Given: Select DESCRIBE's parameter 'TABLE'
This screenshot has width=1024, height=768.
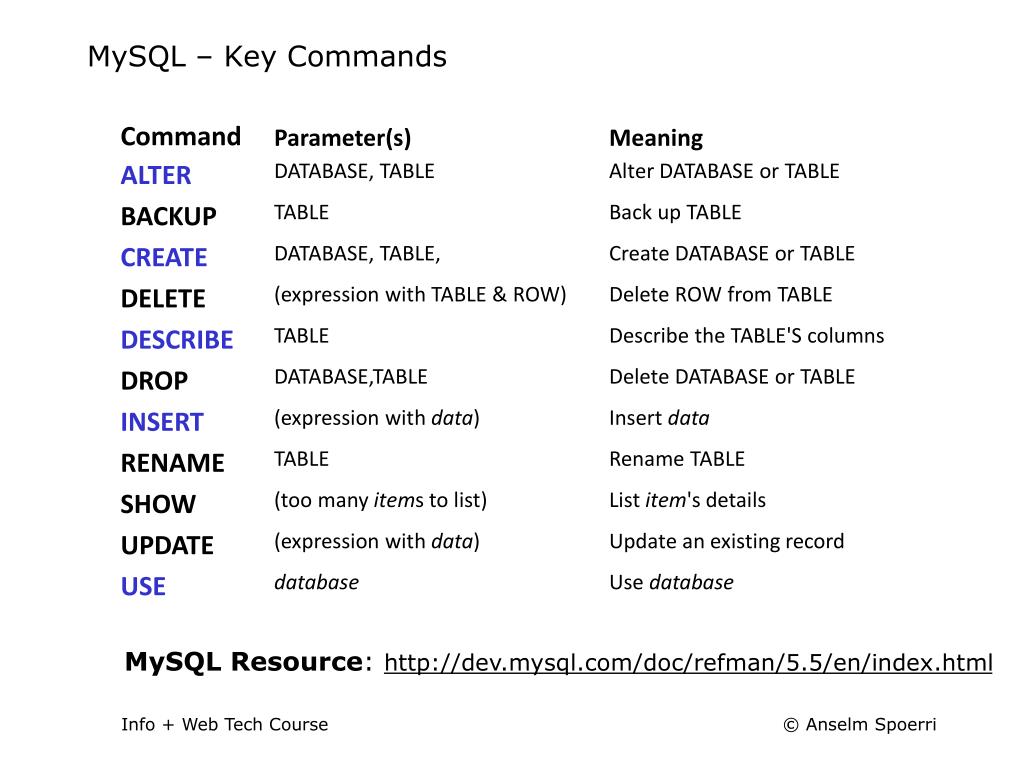Looking at the screenshot, I should click(x=301, y=336).
